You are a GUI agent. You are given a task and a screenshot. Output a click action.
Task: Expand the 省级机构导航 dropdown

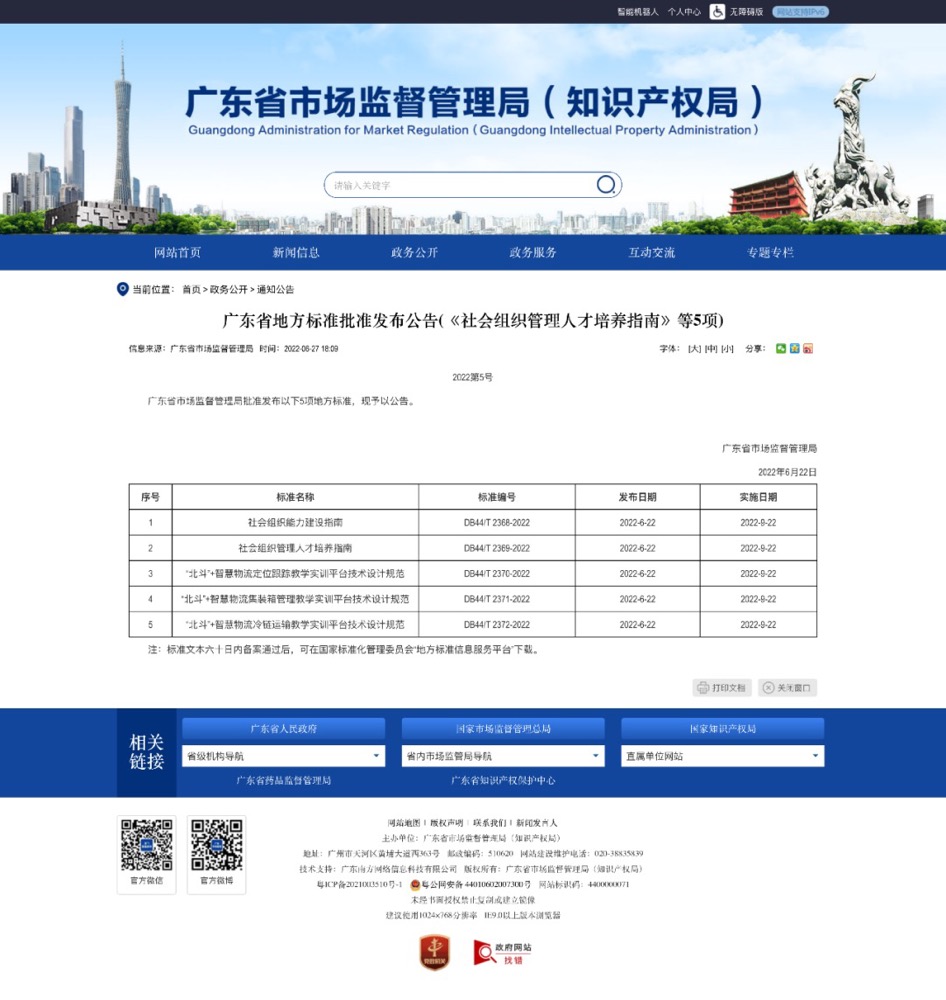(283, 757)
